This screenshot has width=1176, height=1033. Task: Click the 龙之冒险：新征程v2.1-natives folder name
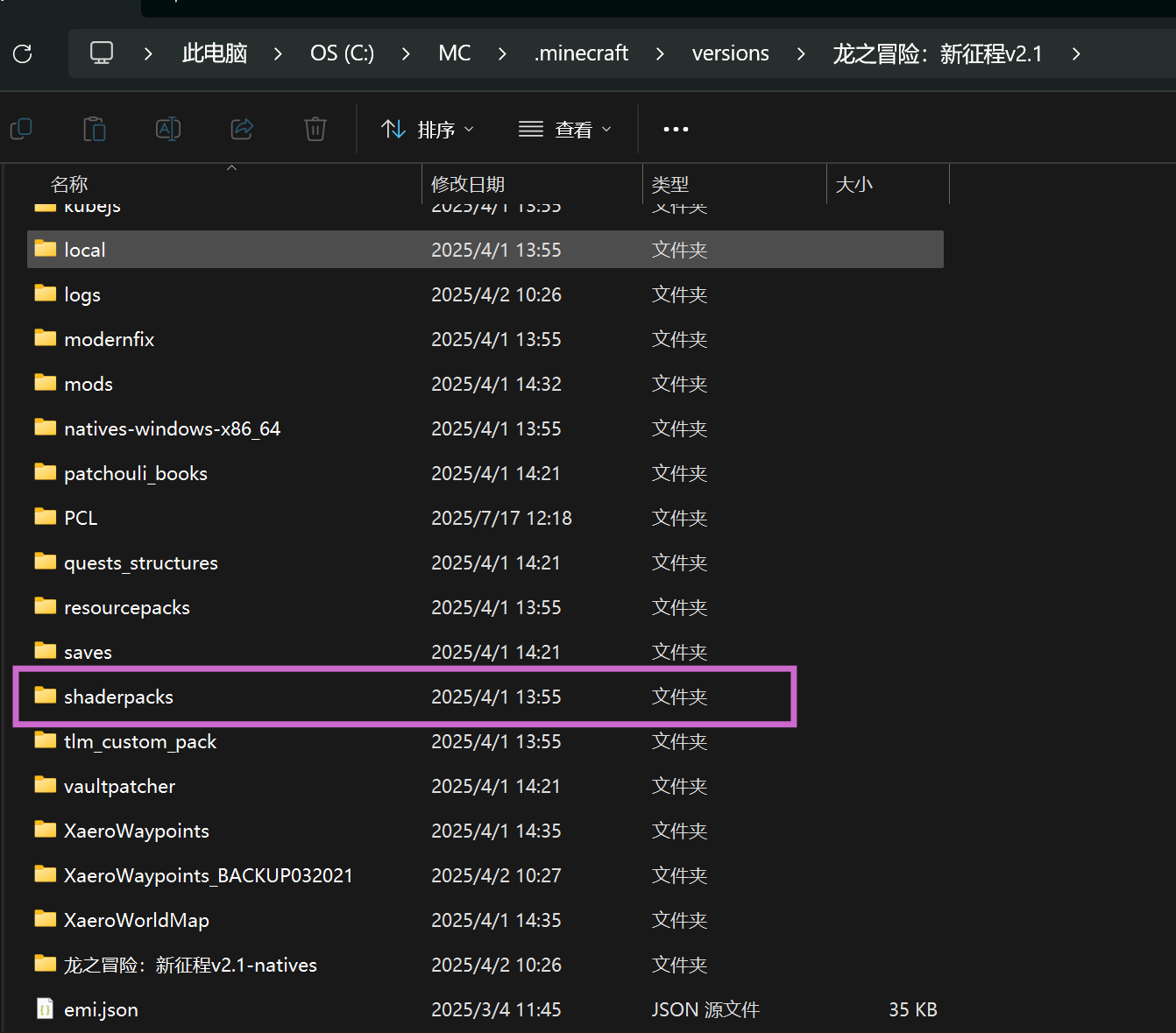190,965
